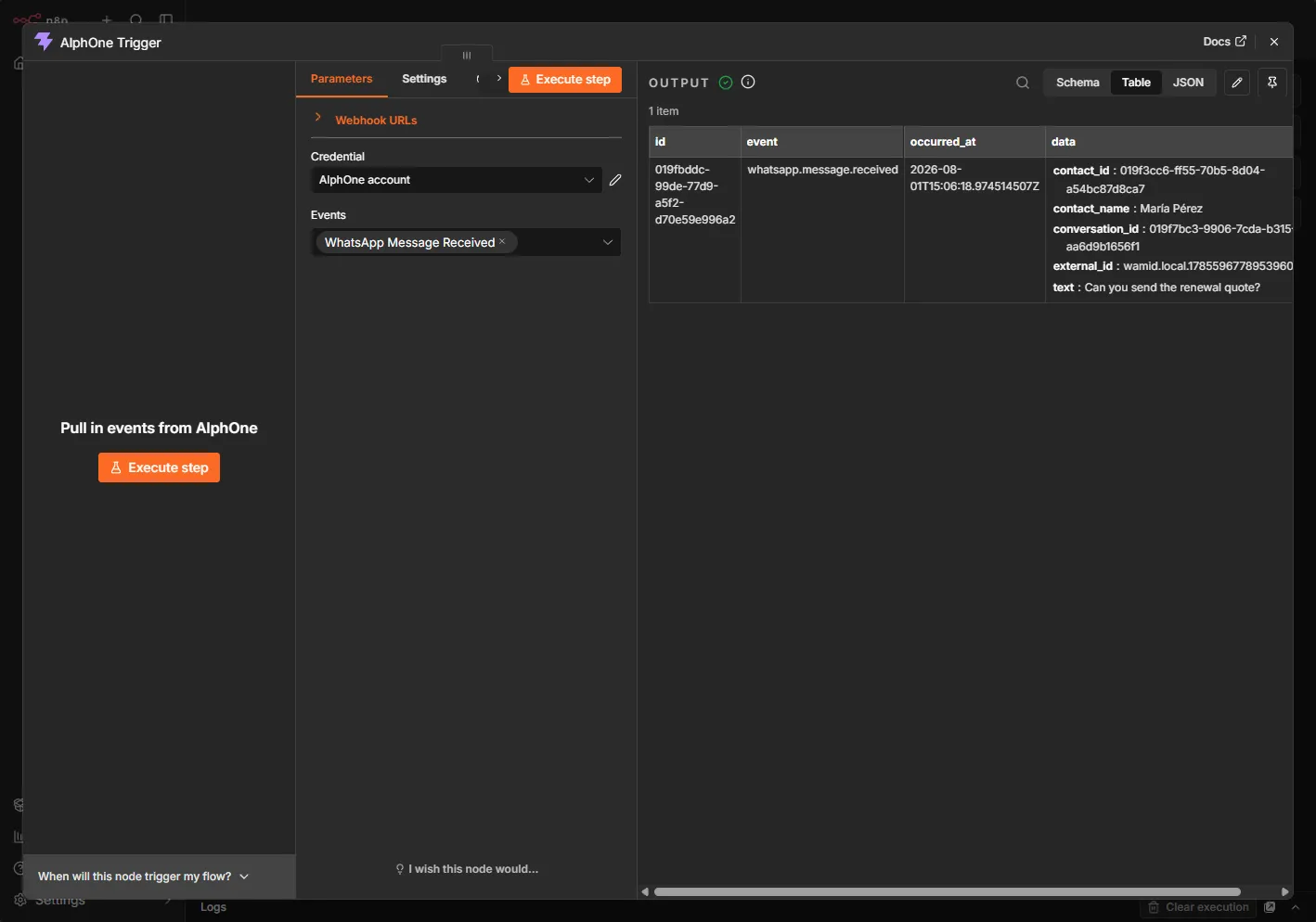Click the AlphOne Trigger lightning icon
The height and width of the screenshot is (922, 1316).
click(x=44, y=42)
